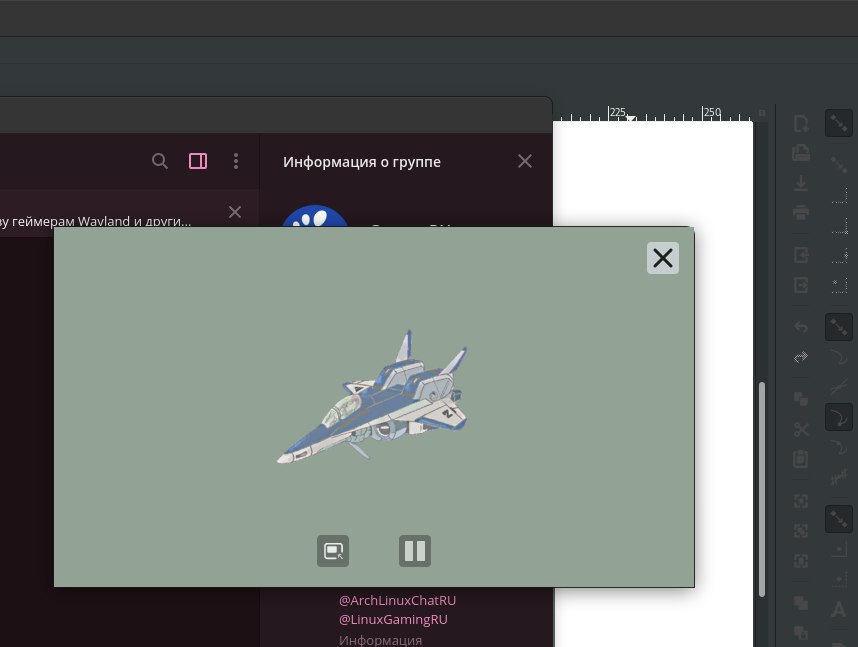Paste from clipboard in Inkscape
The height and width of the screenshot is (647, 858).
[x=801, y=459]
